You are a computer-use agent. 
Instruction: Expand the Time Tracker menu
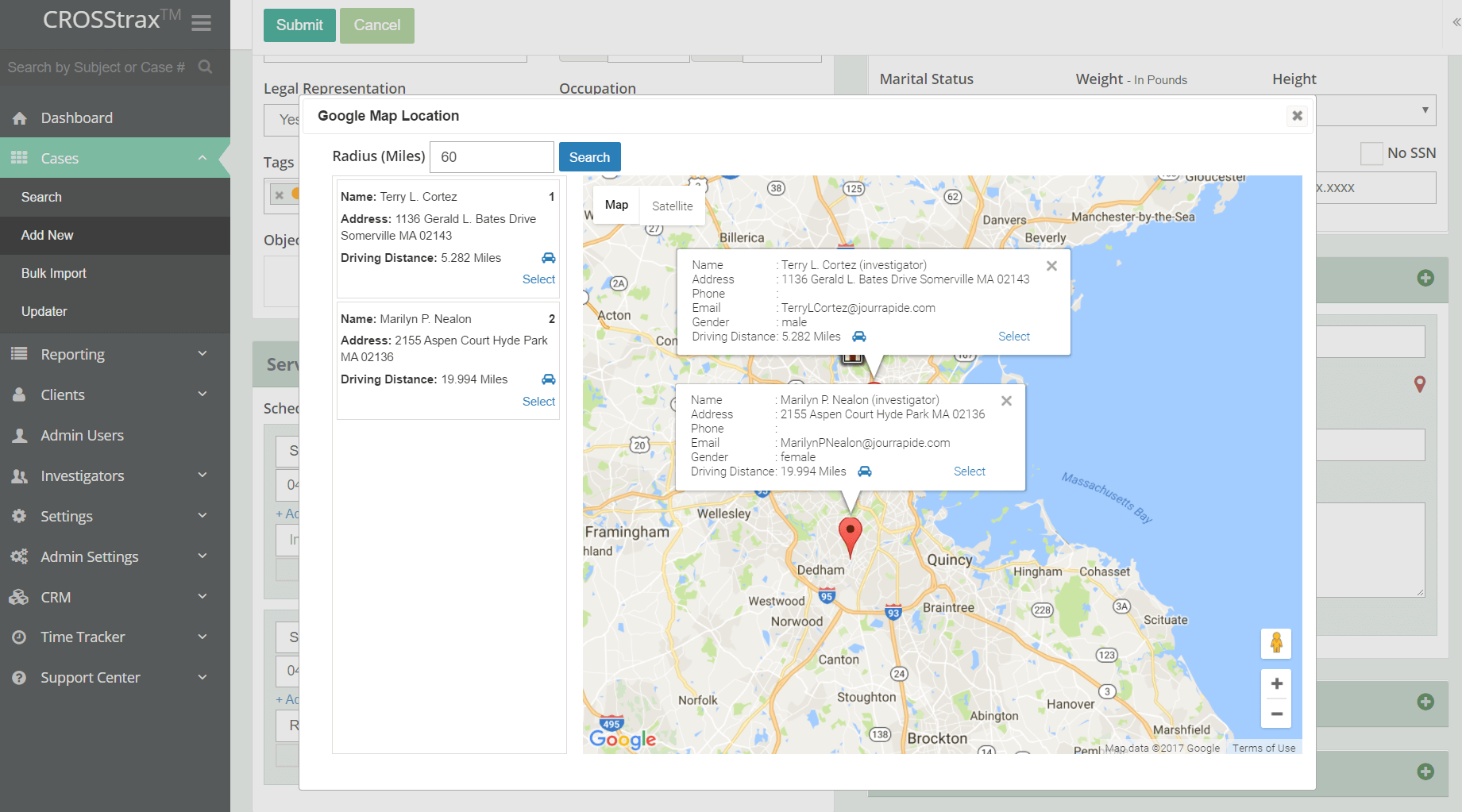115,637
